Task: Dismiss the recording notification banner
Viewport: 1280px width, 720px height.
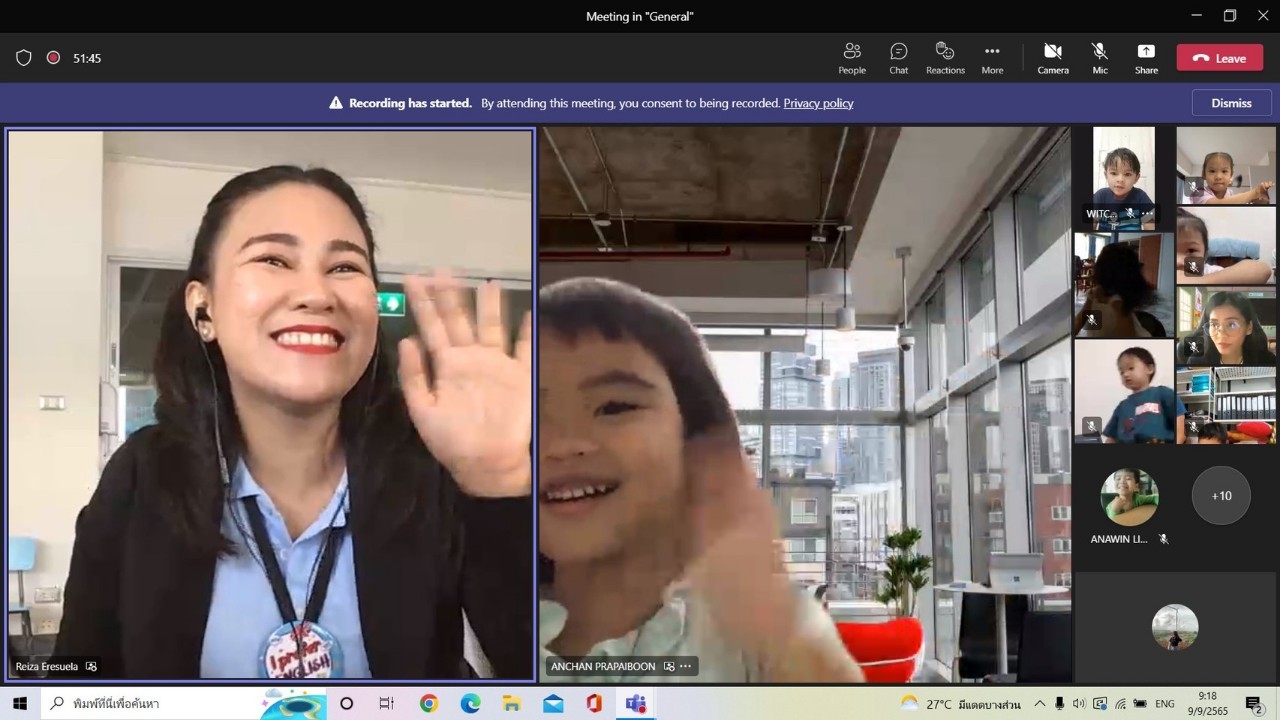Action: 1231,103
